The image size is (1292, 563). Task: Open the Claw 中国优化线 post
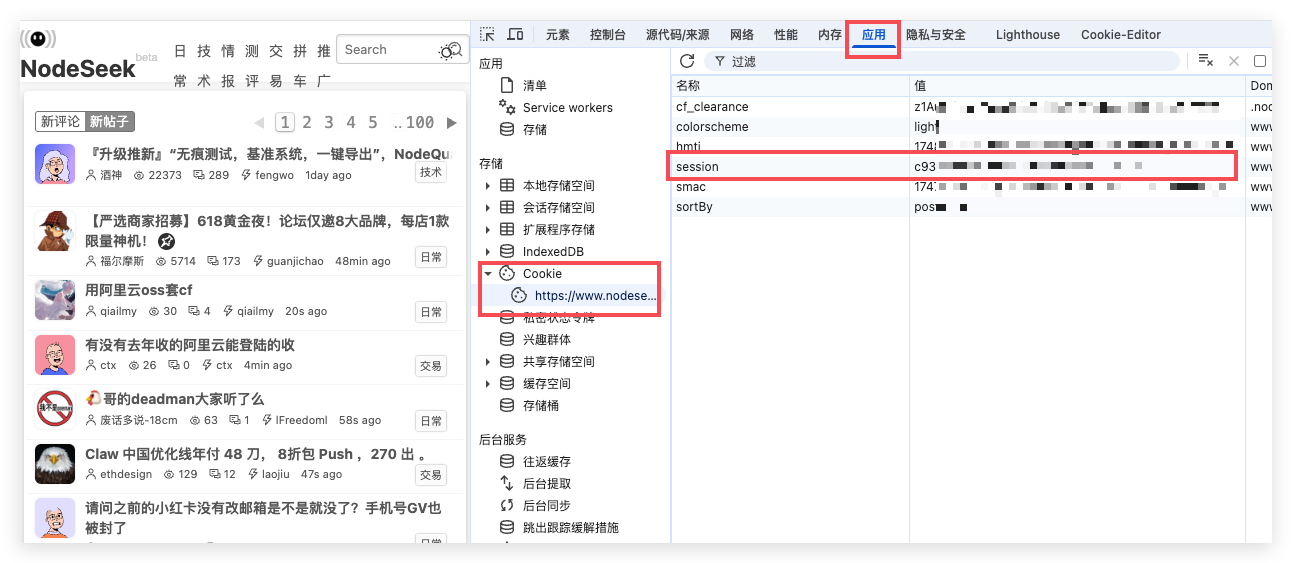[256, 454]
